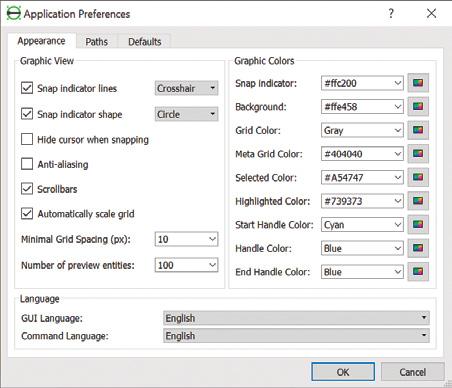Enable Hide cursor when snapping
This screenshot has width=452, height=388.
click(x=27, y=139)
